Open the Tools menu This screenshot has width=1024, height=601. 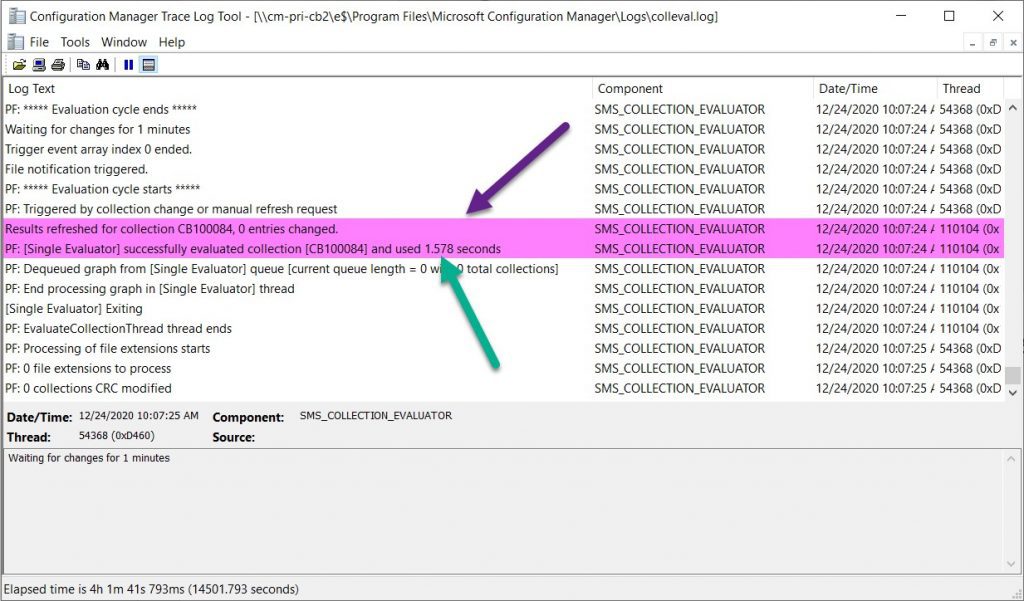[x=74, y=42]
